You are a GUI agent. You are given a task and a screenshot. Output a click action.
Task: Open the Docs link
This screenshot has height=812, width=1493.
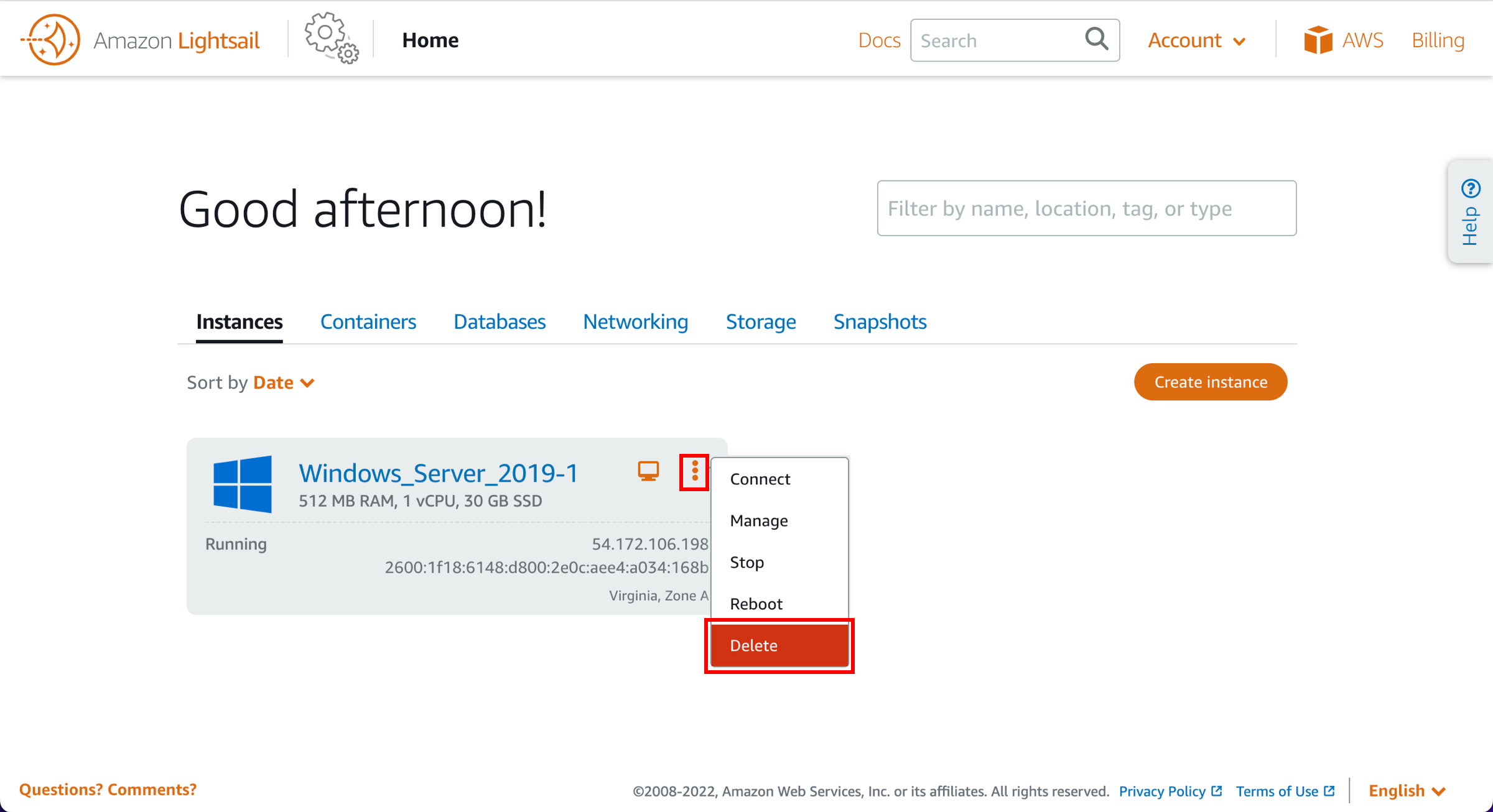click(879, 40)
